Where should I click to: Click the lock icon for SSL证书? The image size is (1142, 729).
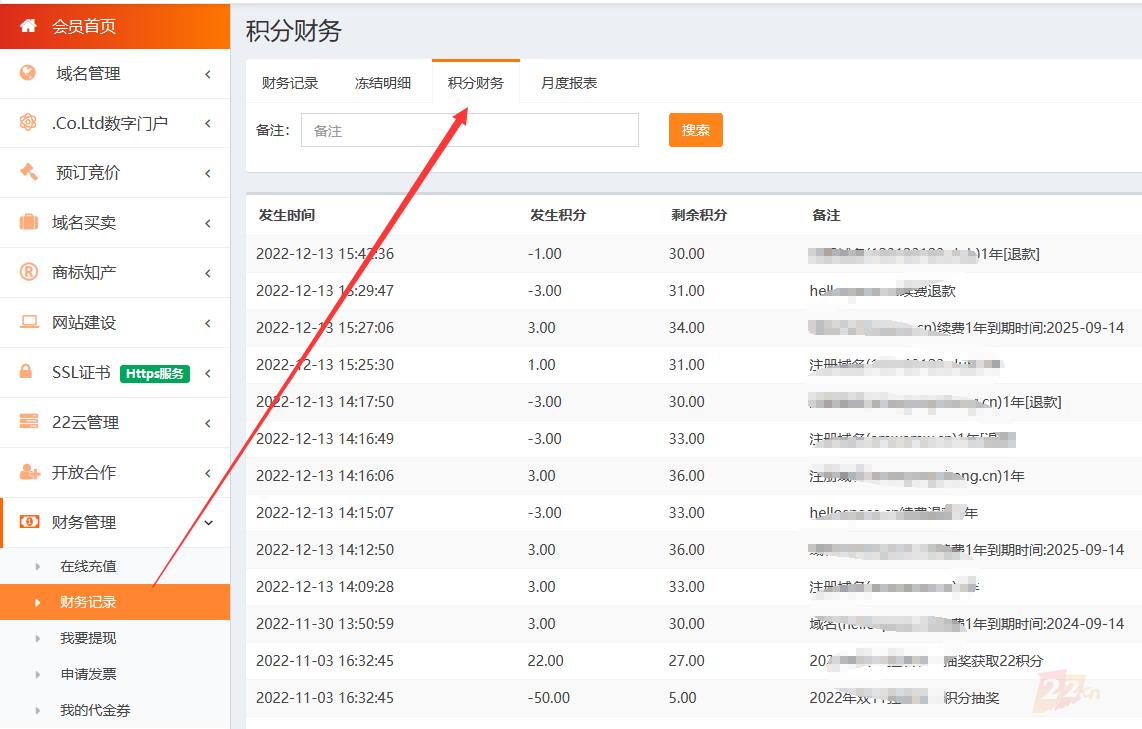27,372
